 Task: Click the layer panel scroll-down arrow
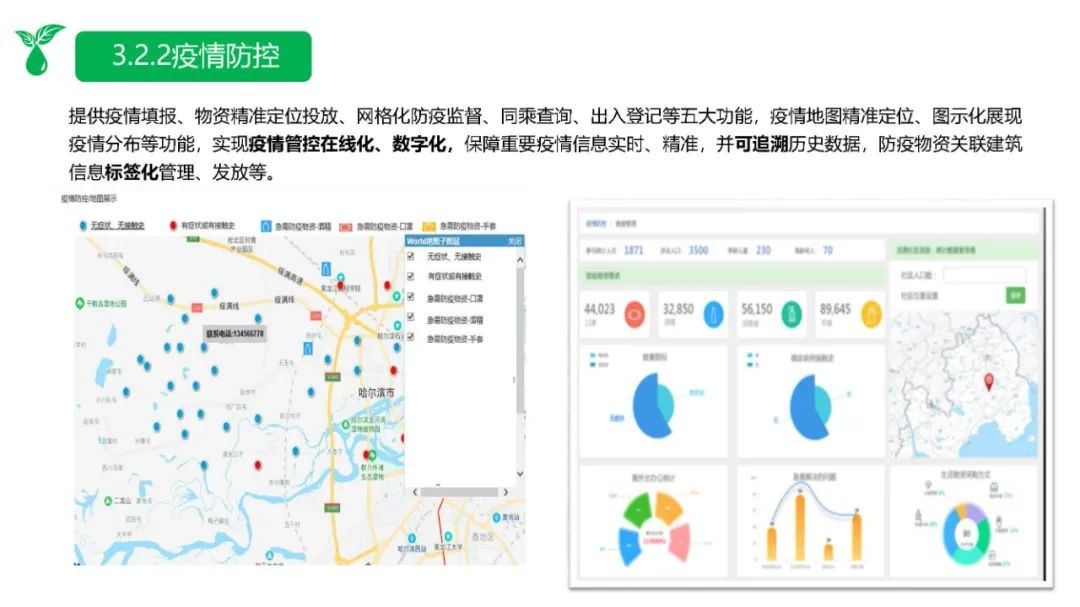pyautogui.click(x=520, y=474)
